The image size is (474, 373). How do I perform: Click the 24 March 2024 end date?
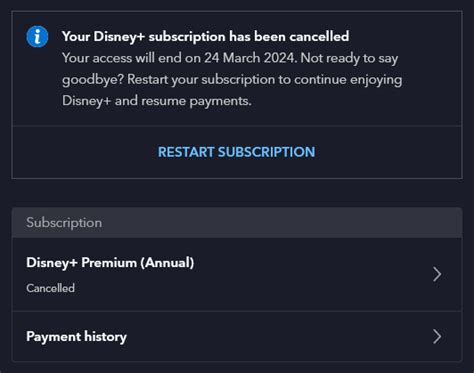pyautogui.click(x=250, y=58)
